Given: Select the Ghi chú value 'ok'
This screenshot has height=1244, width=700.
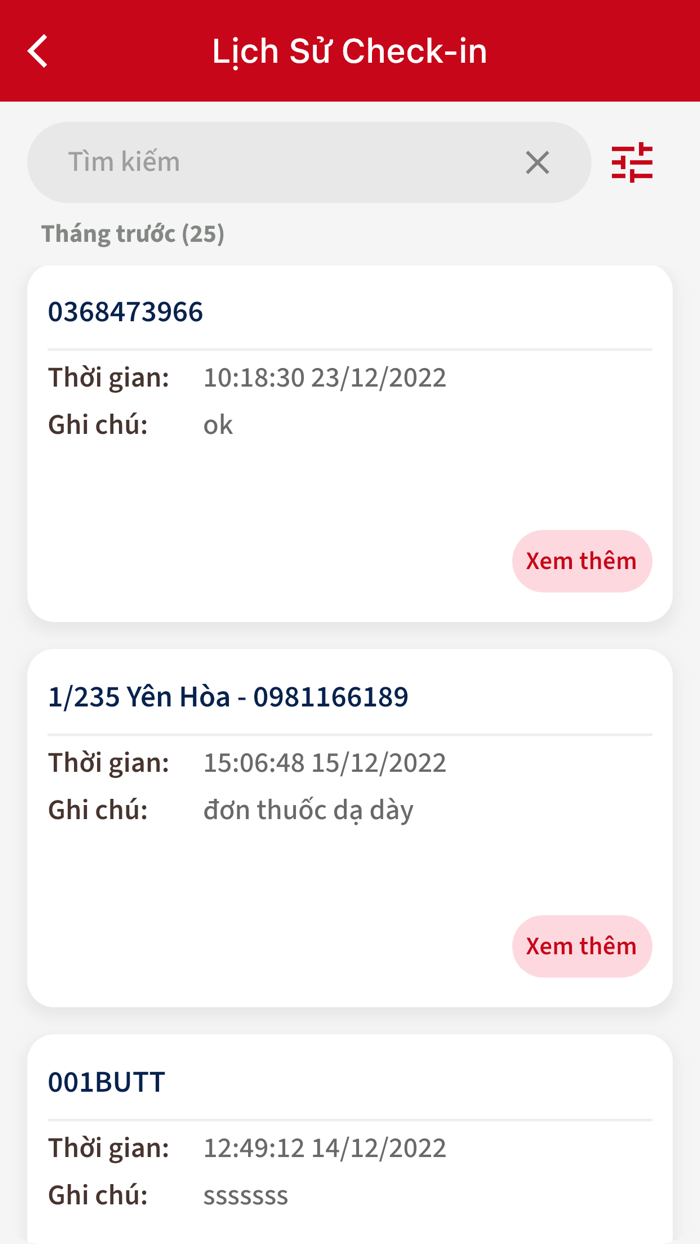Looking at the screenshot, I should [x=218, y=424].
